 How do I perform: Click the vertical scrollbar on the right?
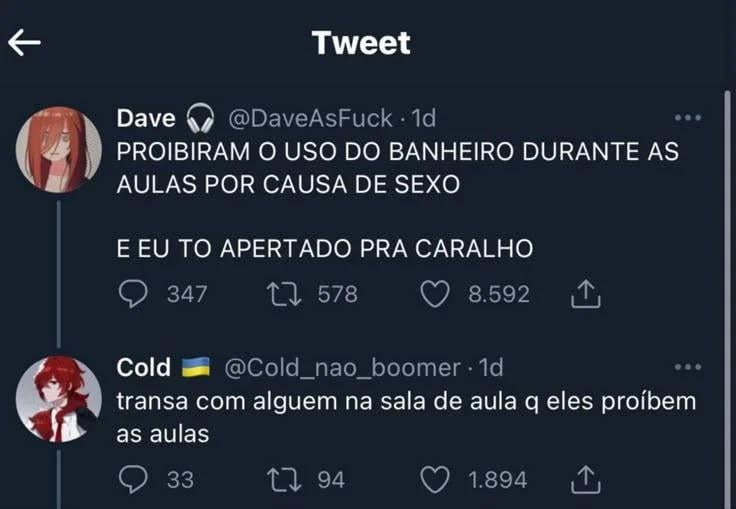(727, 300)
